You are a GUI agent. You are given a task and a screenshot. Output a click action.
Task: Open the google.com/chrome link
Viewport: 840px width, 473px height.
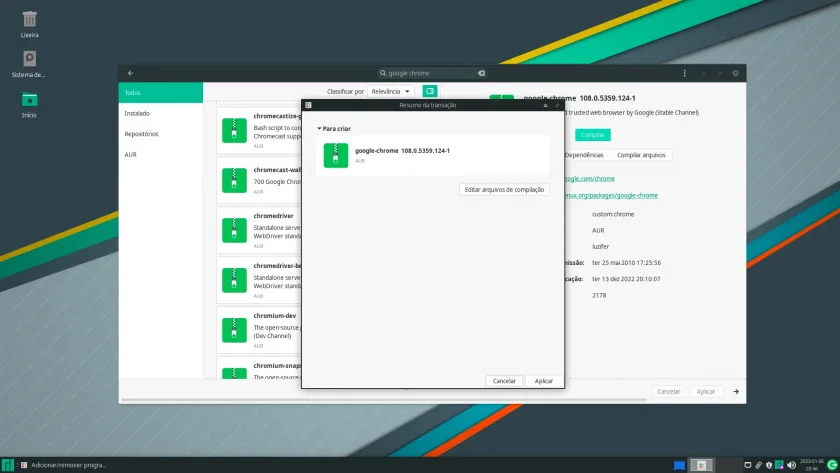[x=589, y=178]
